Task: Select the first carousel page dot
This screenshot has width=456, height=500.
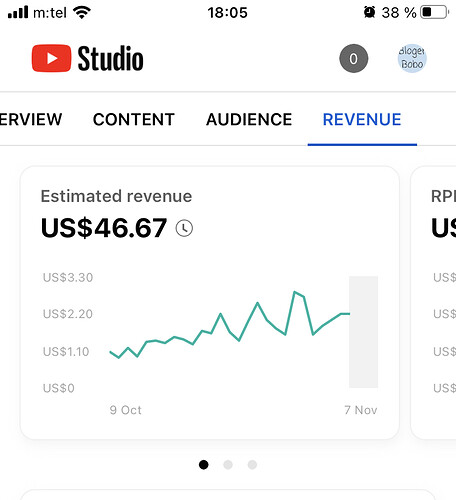Action: click(x=204, y=464)
